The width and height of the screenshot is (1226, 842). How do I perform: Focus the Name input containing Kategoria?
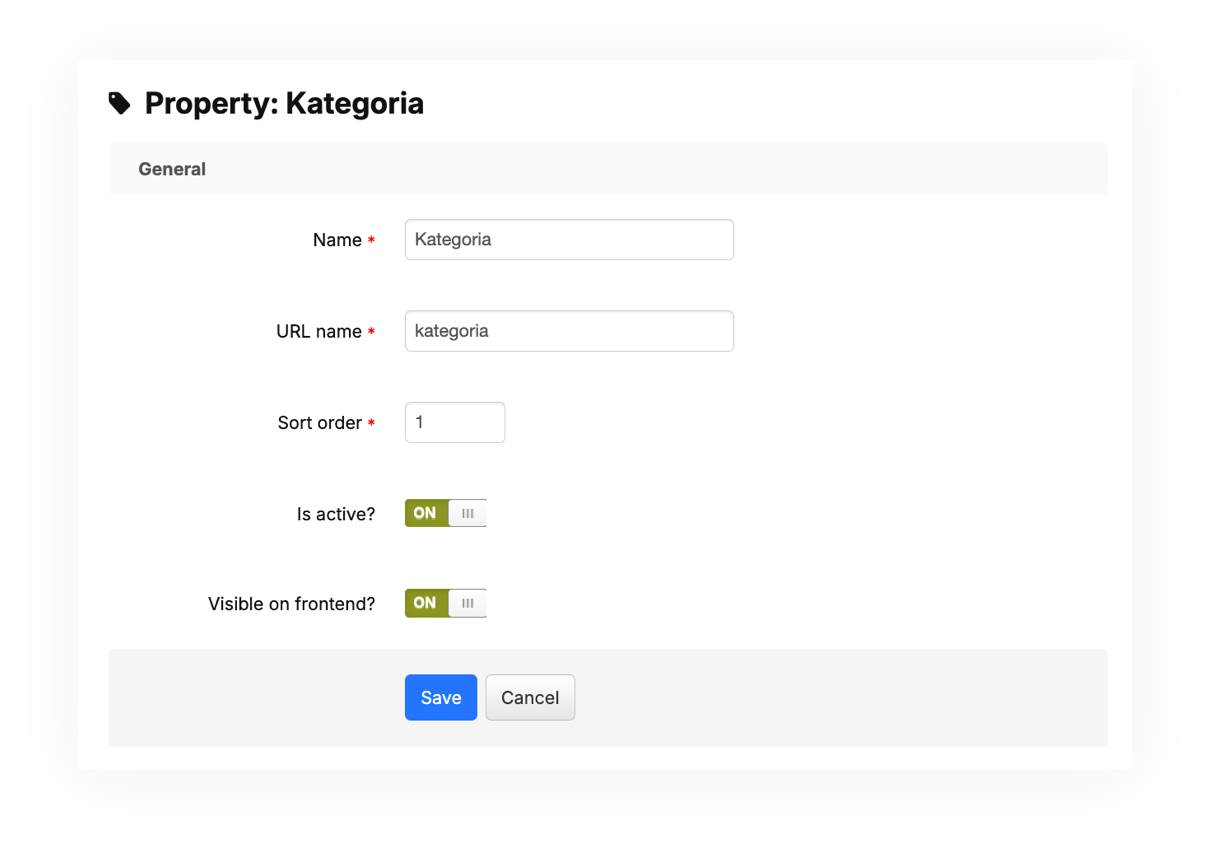(569, 240)
